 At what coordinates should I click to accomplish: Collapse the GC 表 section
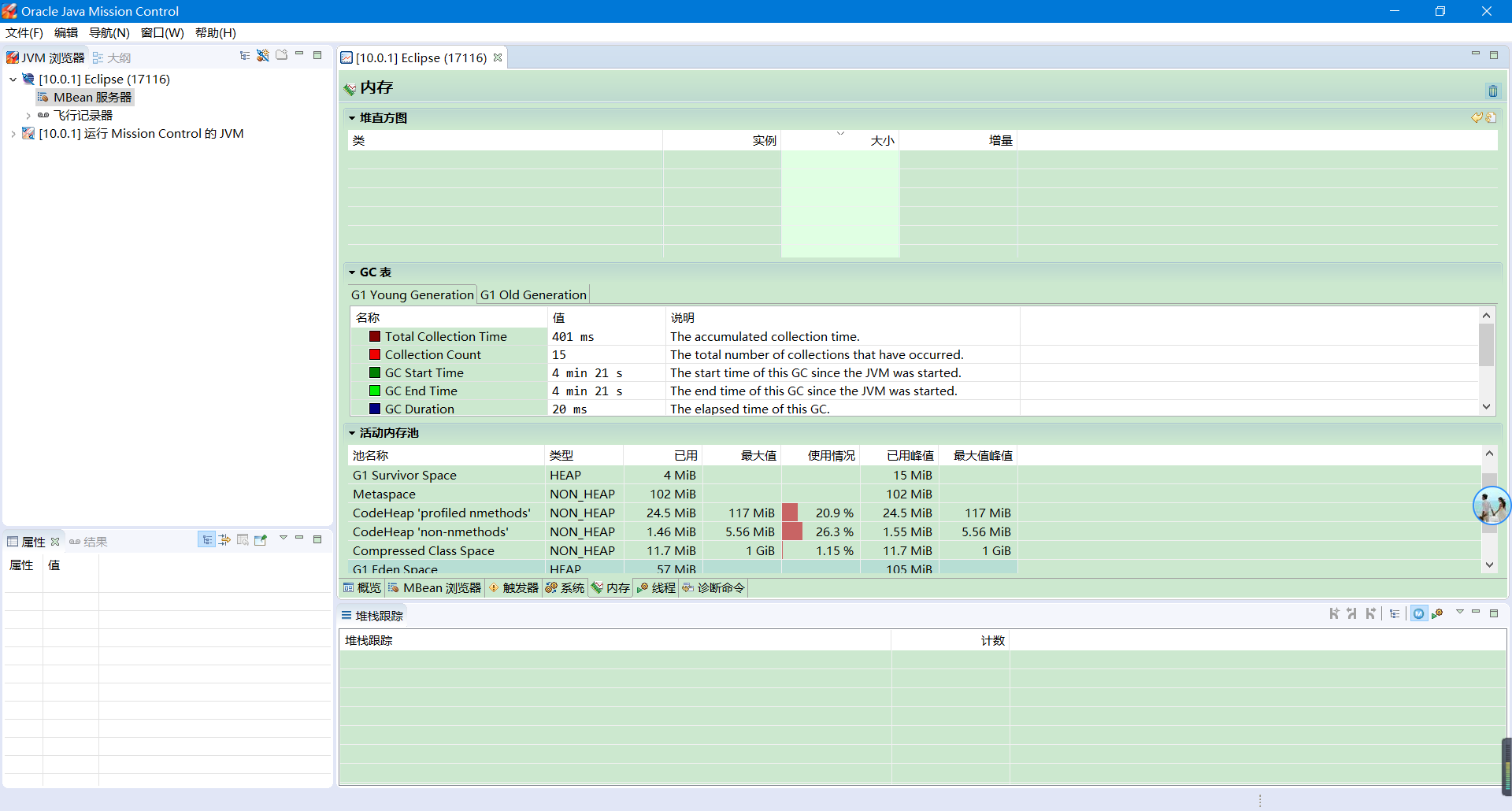(x=352, y=272)
